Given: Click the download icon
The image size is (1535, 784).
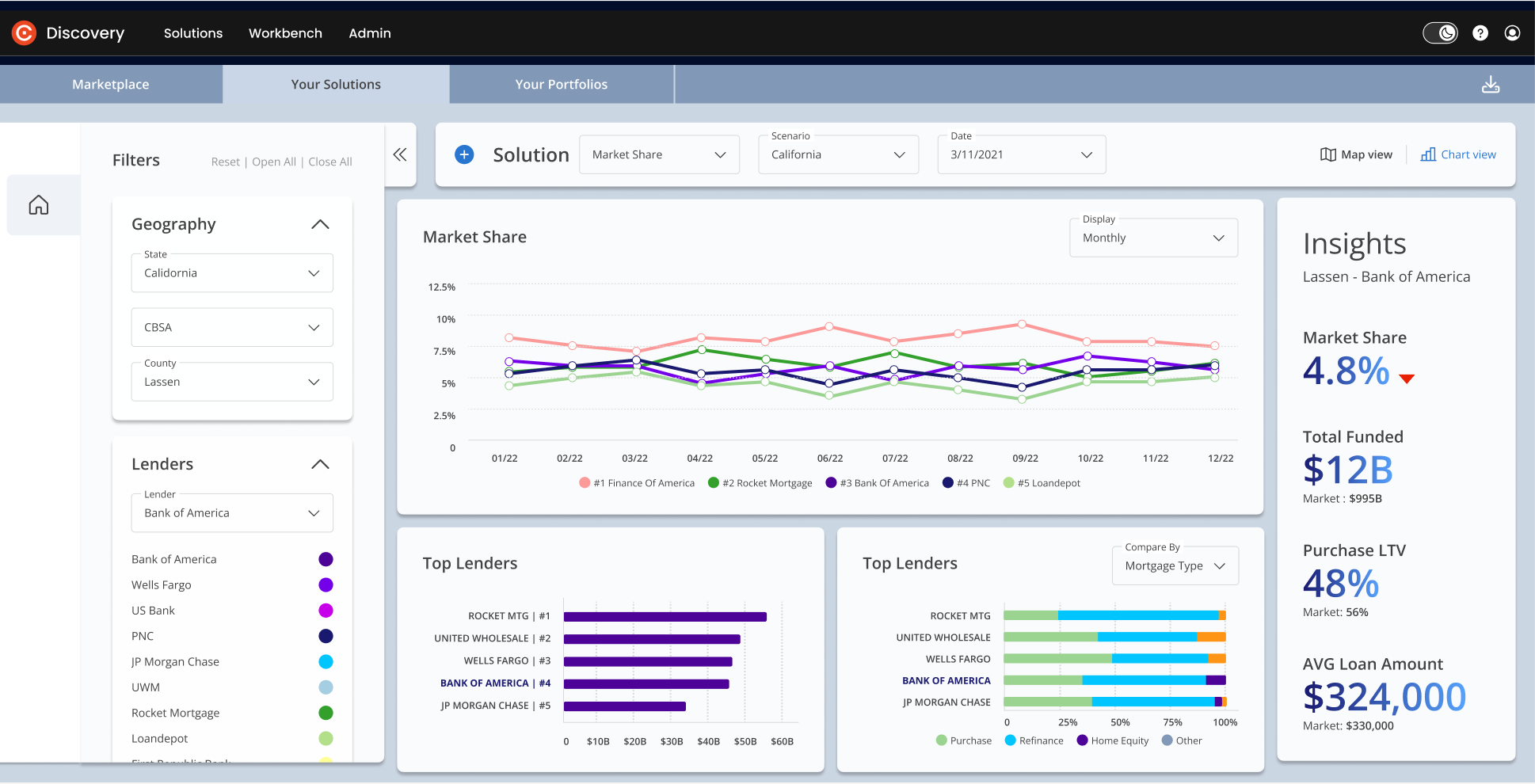Looking at the screenshot, I should pos(1491,85).
